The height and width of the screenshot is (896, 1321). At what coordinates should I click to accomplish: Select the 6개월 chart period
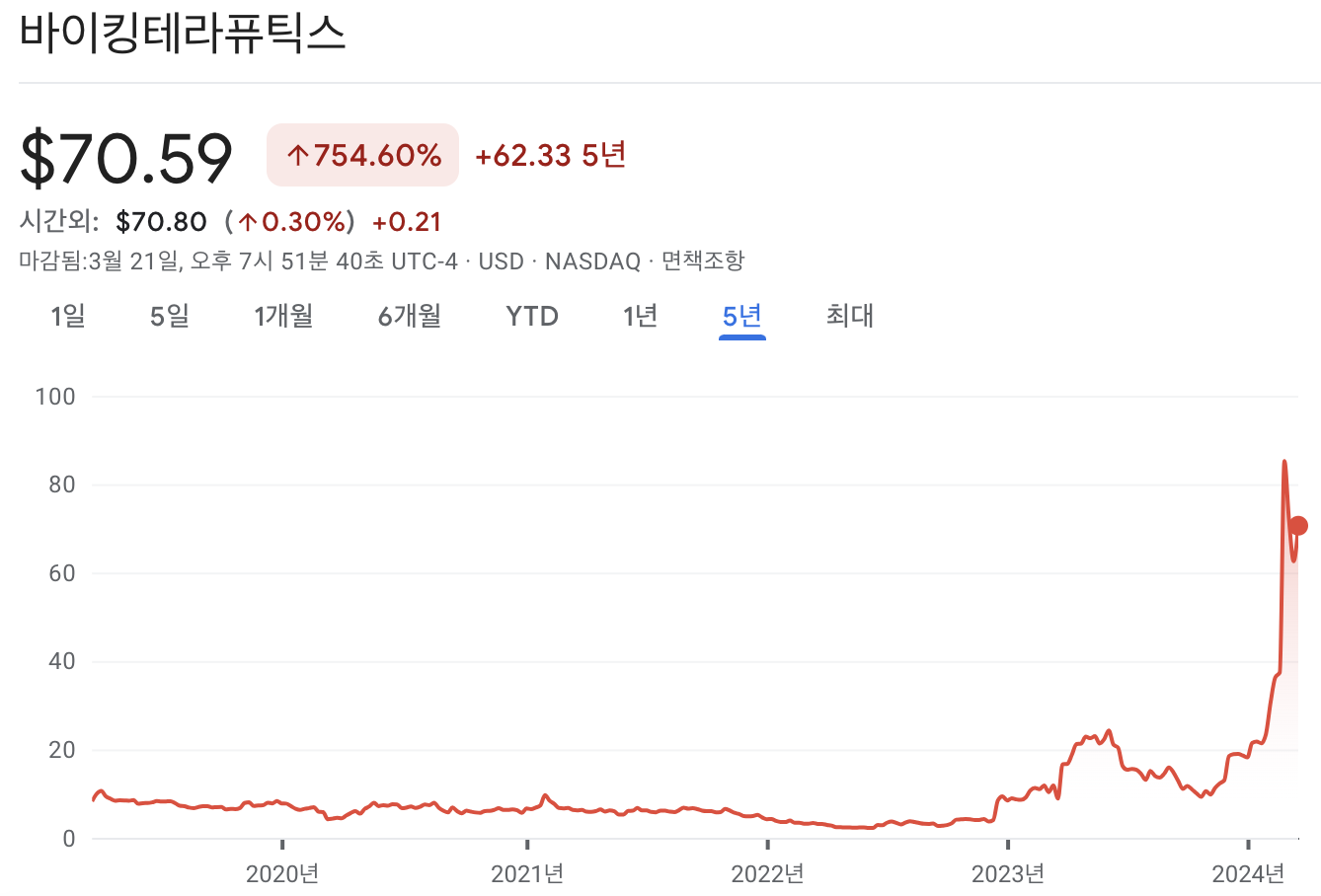(408, 316)
